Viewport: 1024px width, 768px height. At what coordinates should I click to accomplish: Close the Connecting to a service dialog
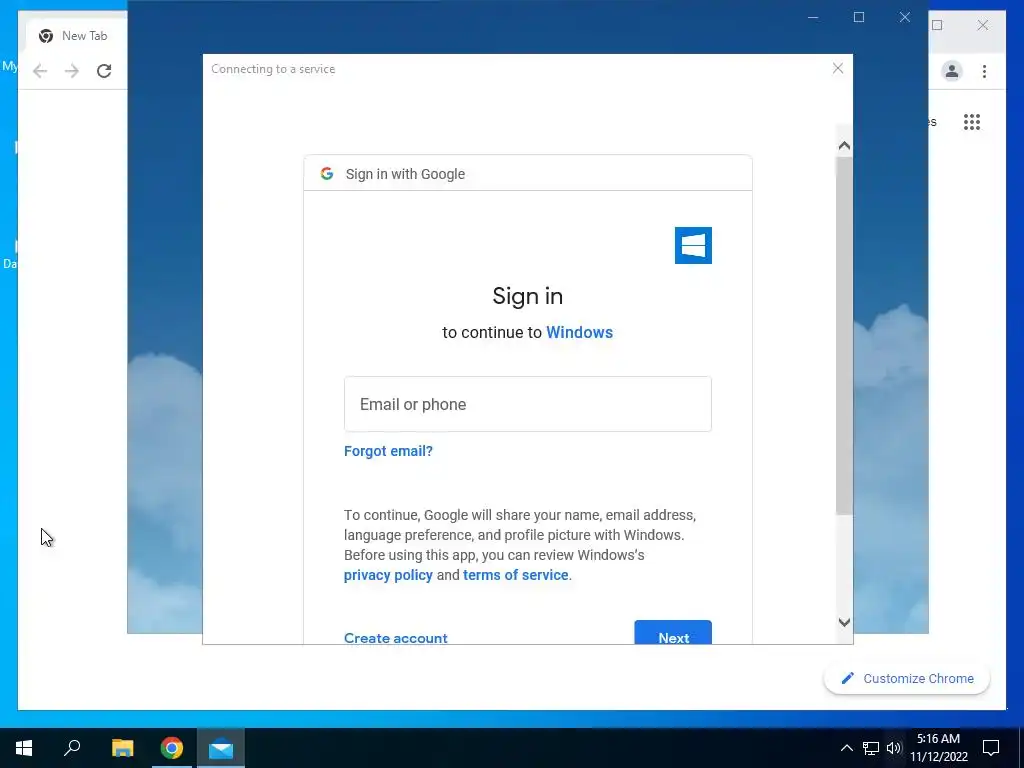[838, 69]
